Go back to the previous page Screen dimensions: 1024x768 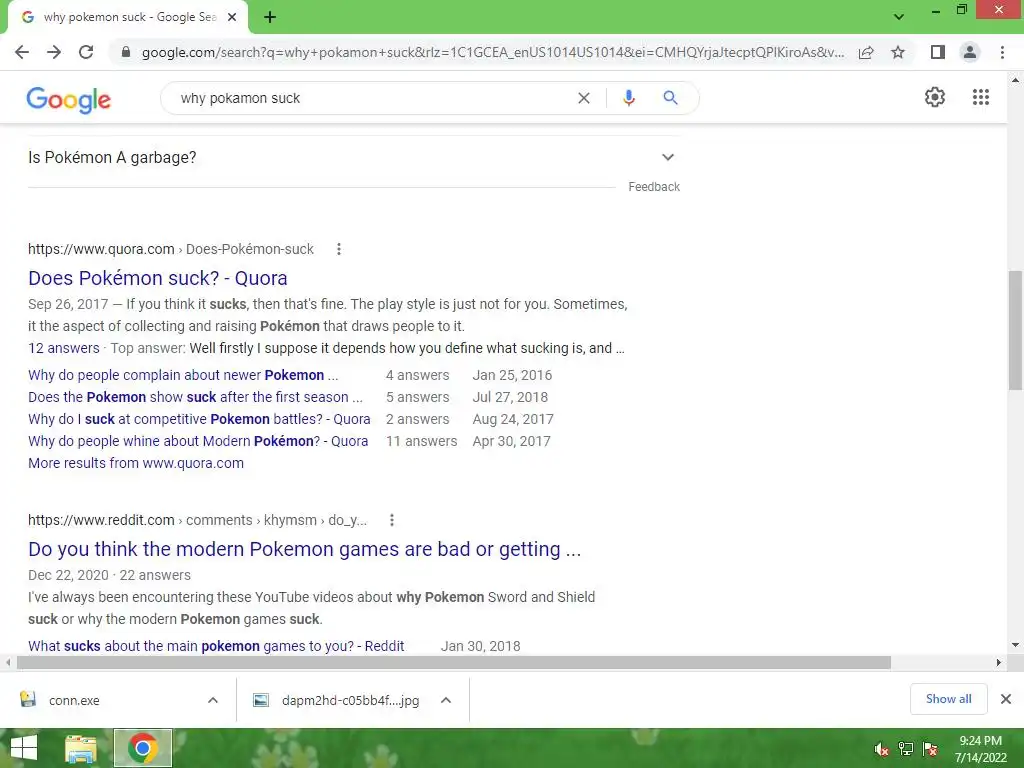pyautogui.click(x=22, y=52)
